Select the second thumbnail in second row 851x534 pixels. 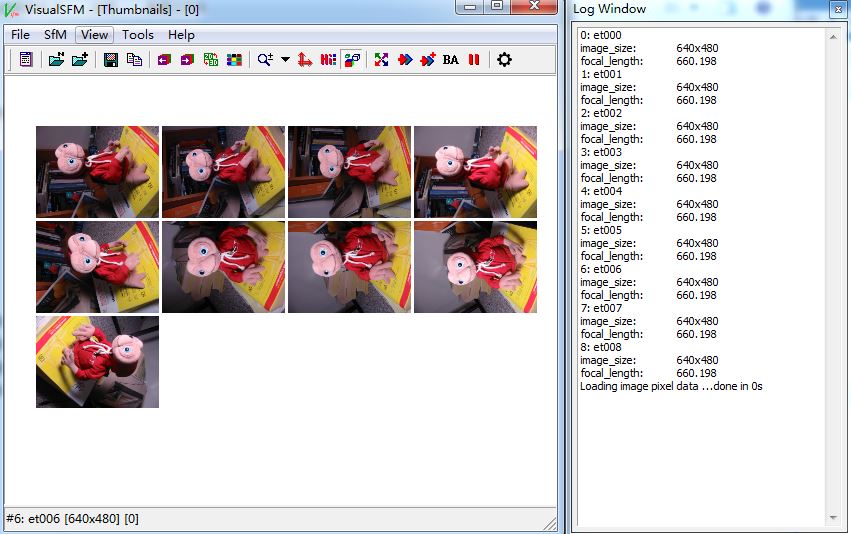coord(224,267)
